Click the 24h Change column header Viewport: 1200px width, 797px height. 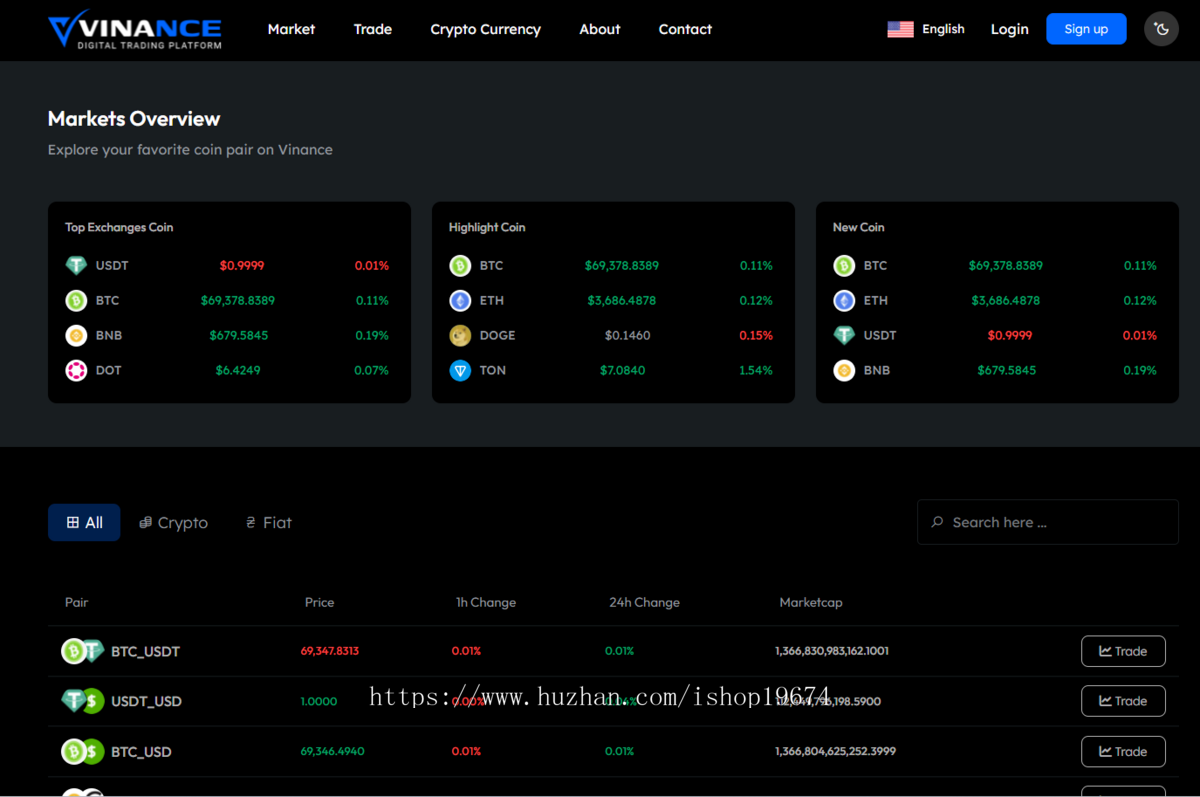pos(644,602)
